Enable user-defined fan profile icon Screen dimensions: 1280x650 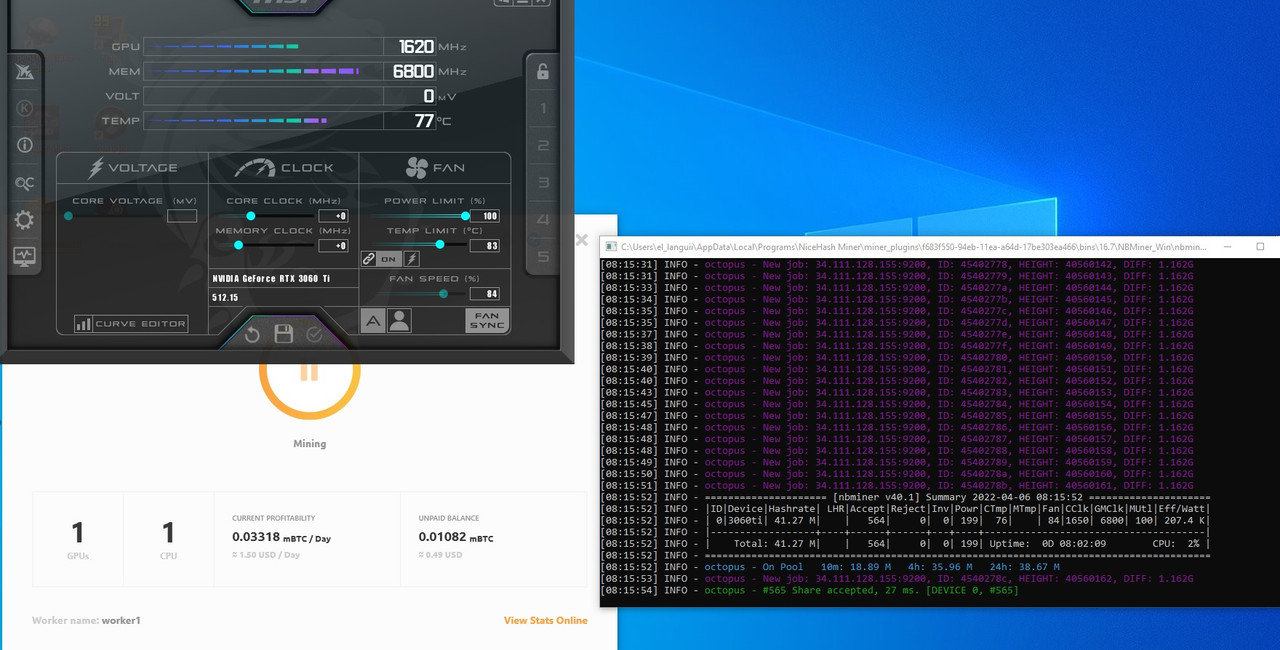(399, 320)
